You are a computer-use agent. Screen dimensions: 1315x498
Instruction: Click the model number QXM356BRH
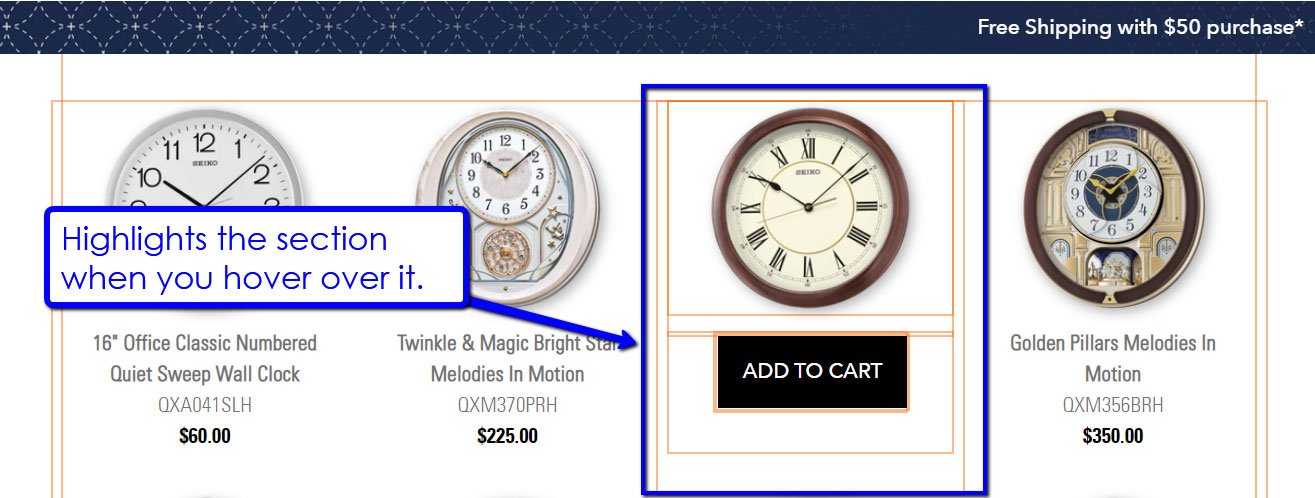(x=1113, y=405)
